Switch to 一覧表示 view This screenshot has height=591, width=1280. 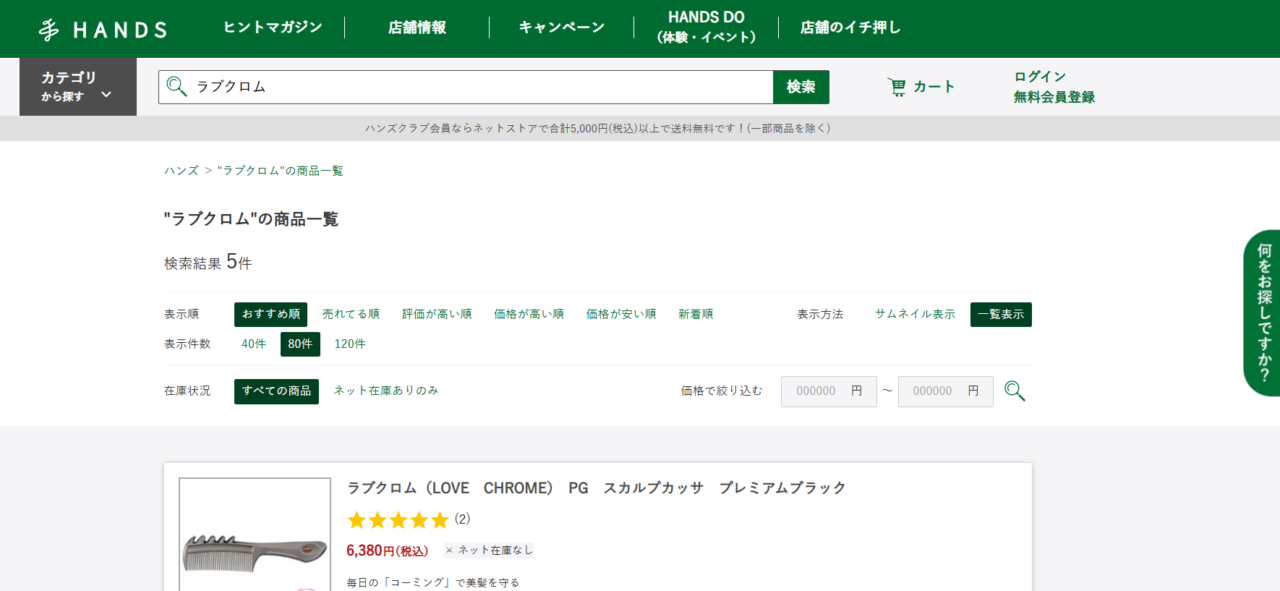click(1001, 315)
